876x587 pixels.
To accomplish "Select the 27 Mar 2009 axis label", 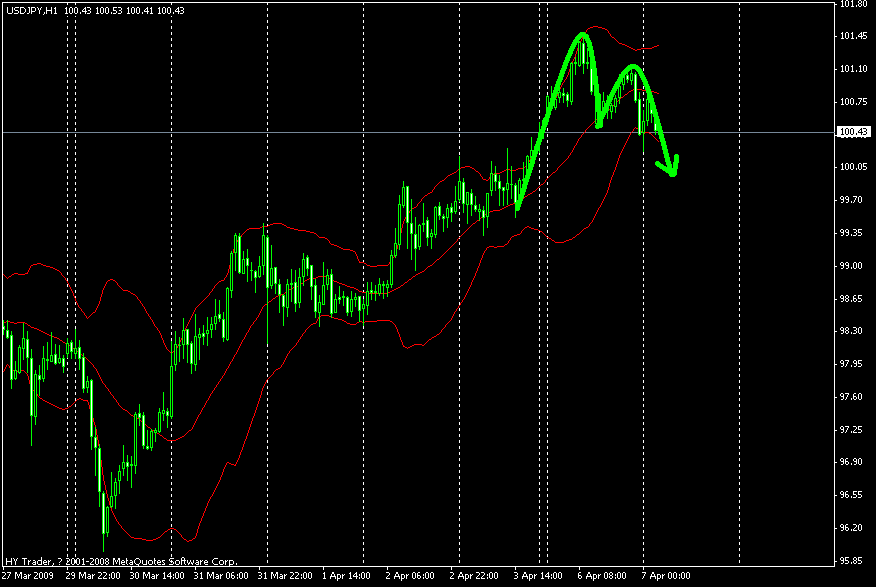I will [x=28, y=576].
